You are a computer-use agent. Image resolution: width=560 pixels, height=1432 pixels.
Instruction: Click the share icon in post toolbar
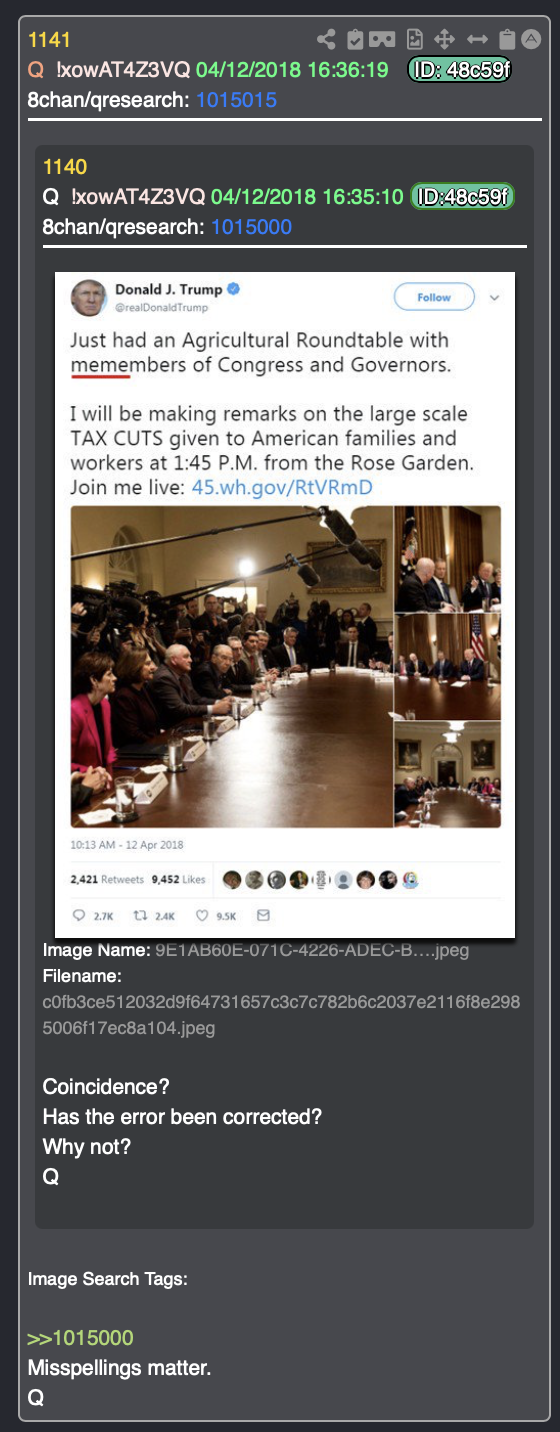click(x=326, y=40)
